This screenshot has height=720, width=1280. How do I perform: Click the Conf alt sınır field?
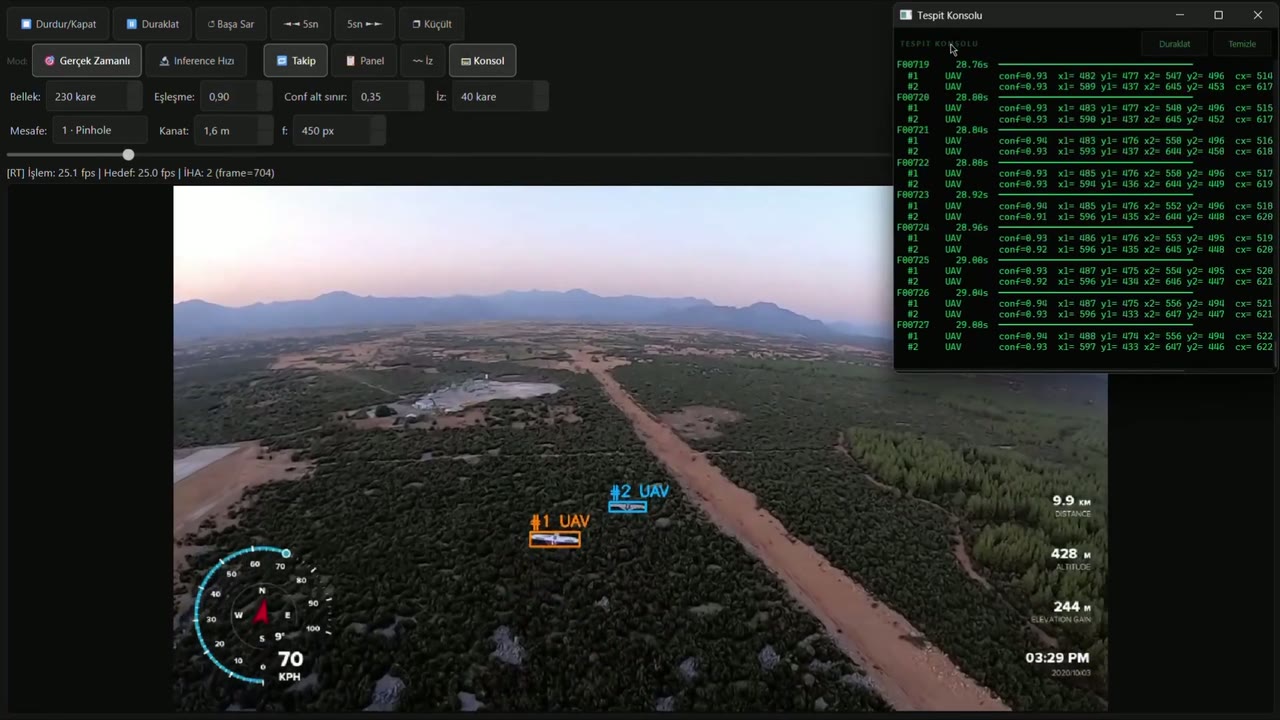[389, 97]
